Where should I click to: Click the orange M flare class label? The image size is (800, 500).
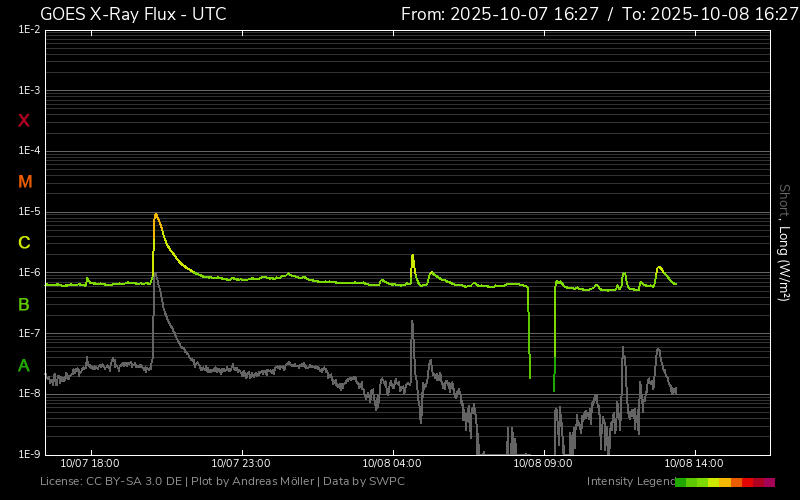(25, 182)
